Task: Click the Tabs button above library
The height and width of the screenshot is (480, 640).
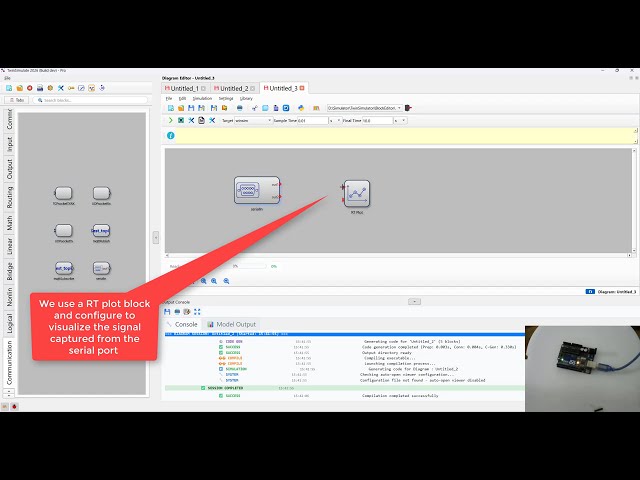Action: click(x=16, y=100)
